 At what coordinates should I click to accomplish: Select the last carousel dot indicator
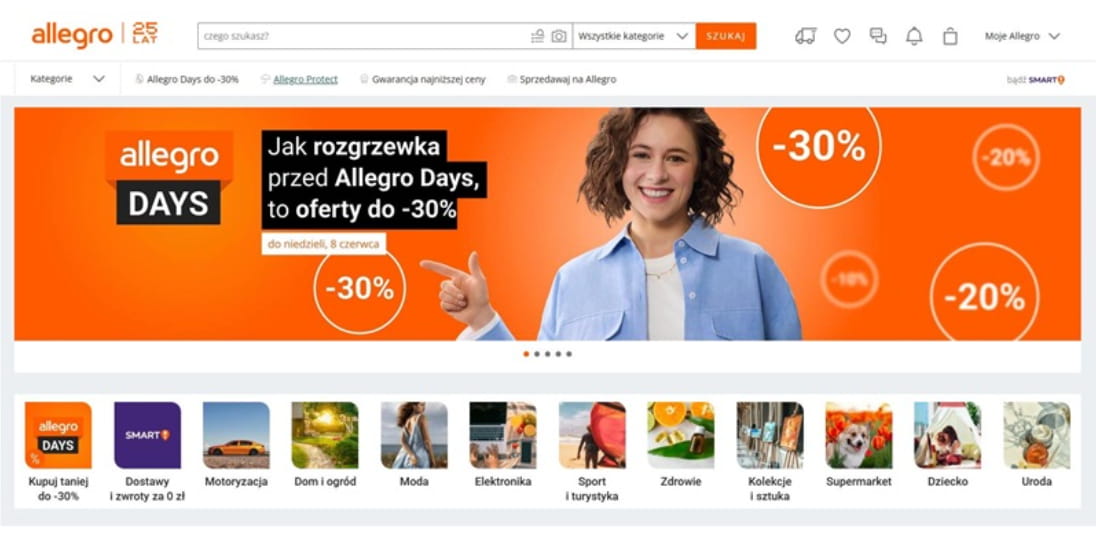[x=569, y=354]
